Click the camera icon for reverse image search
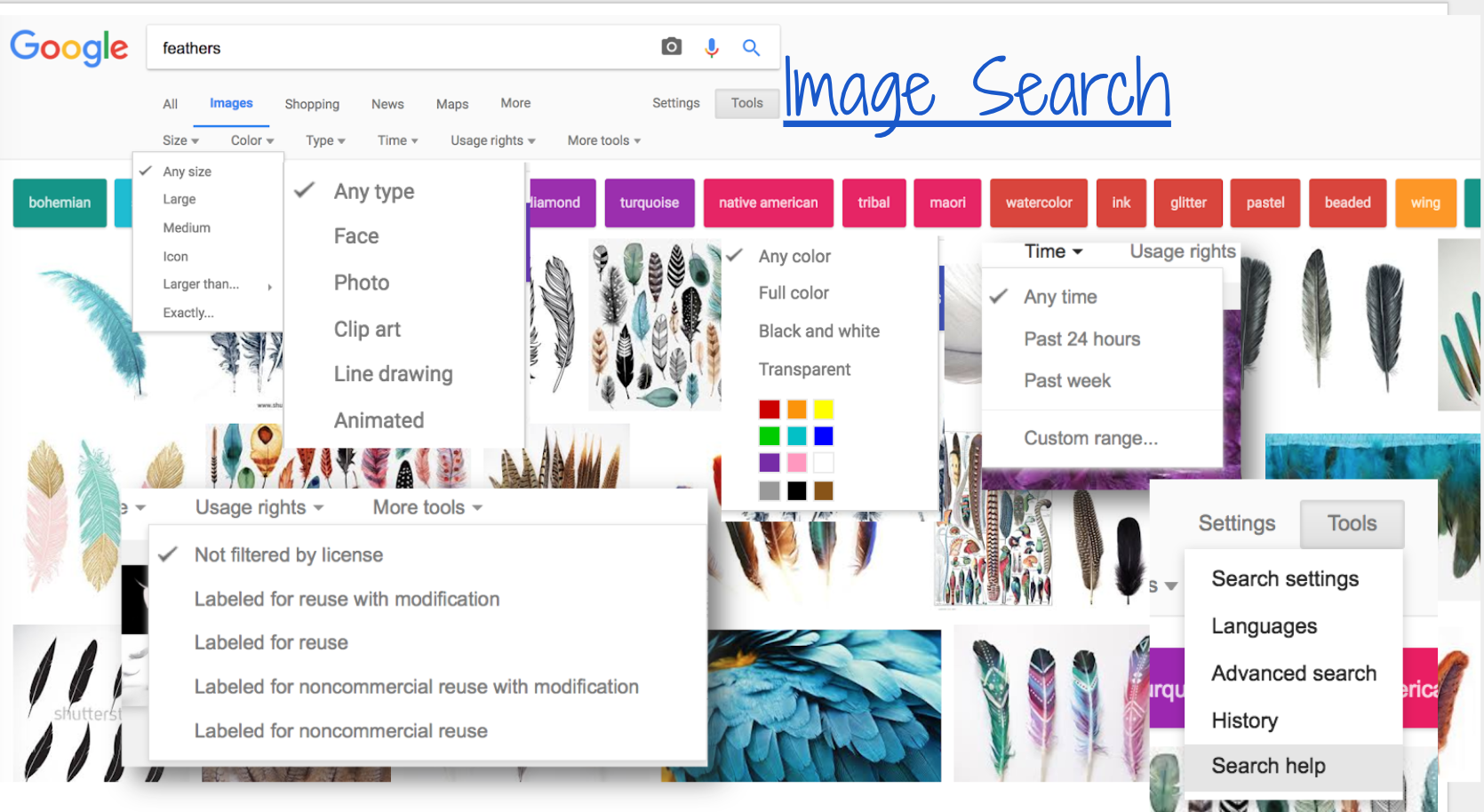Viewport: 1484px width, 812px height. (x=671, y=46)
